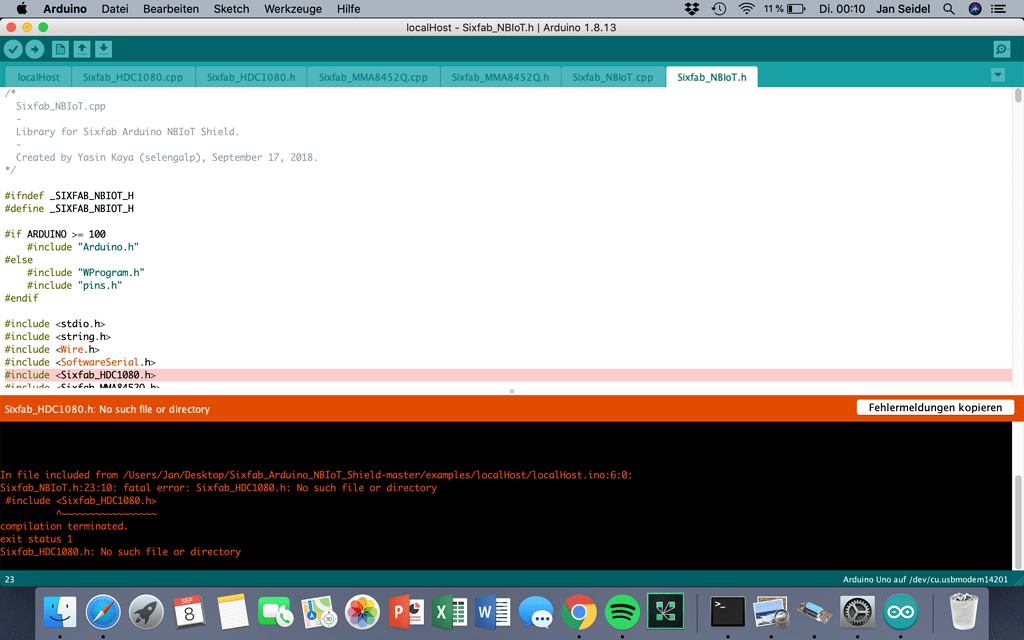Open the Werkzeuge menu

pos(292,9)
